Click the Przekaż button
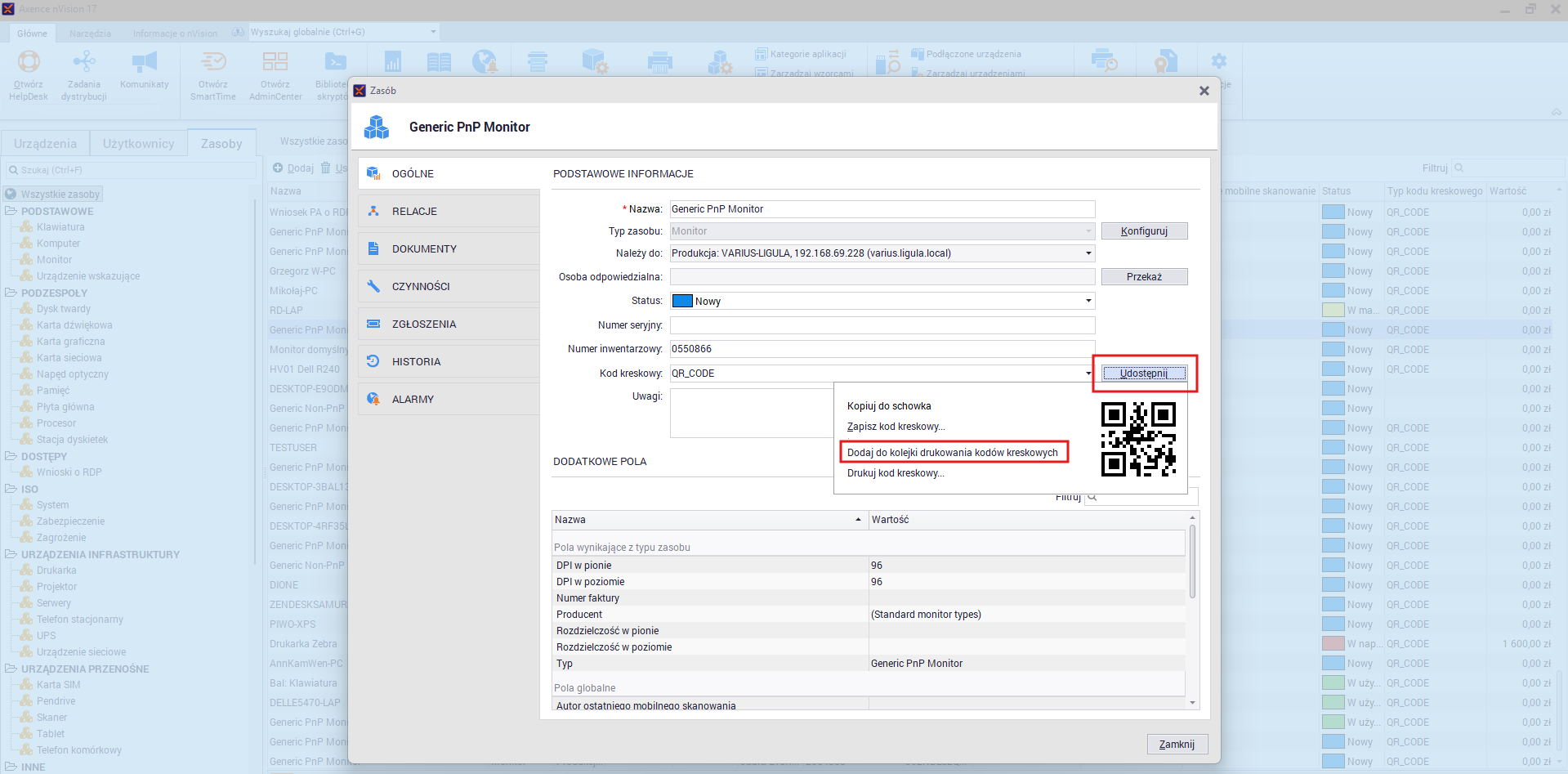This screenshot has height=774, width=1568. coord(1144,277)
